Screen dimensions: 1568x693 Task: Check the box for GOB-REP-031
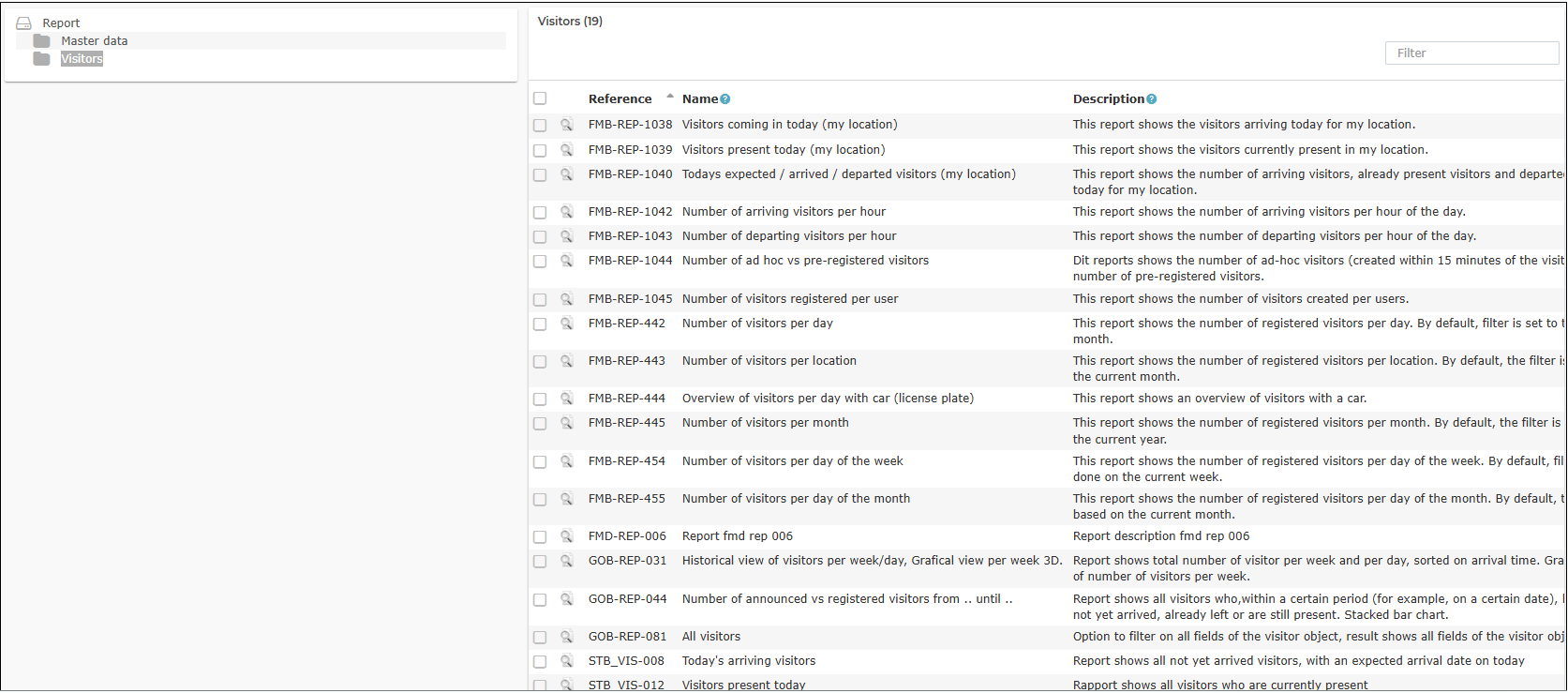point(540,561)
